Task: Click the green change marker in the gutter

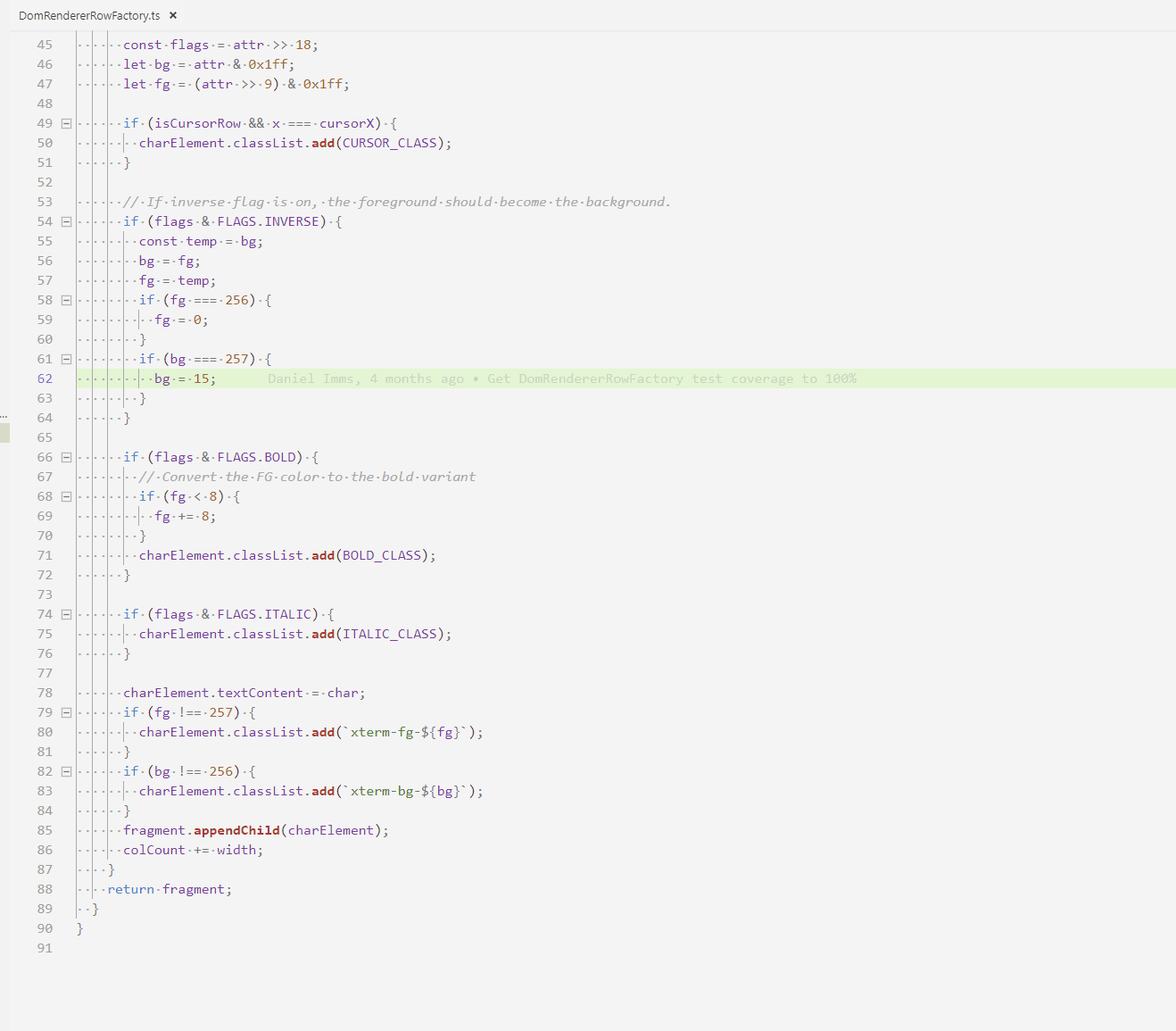Action: (4, 433)
